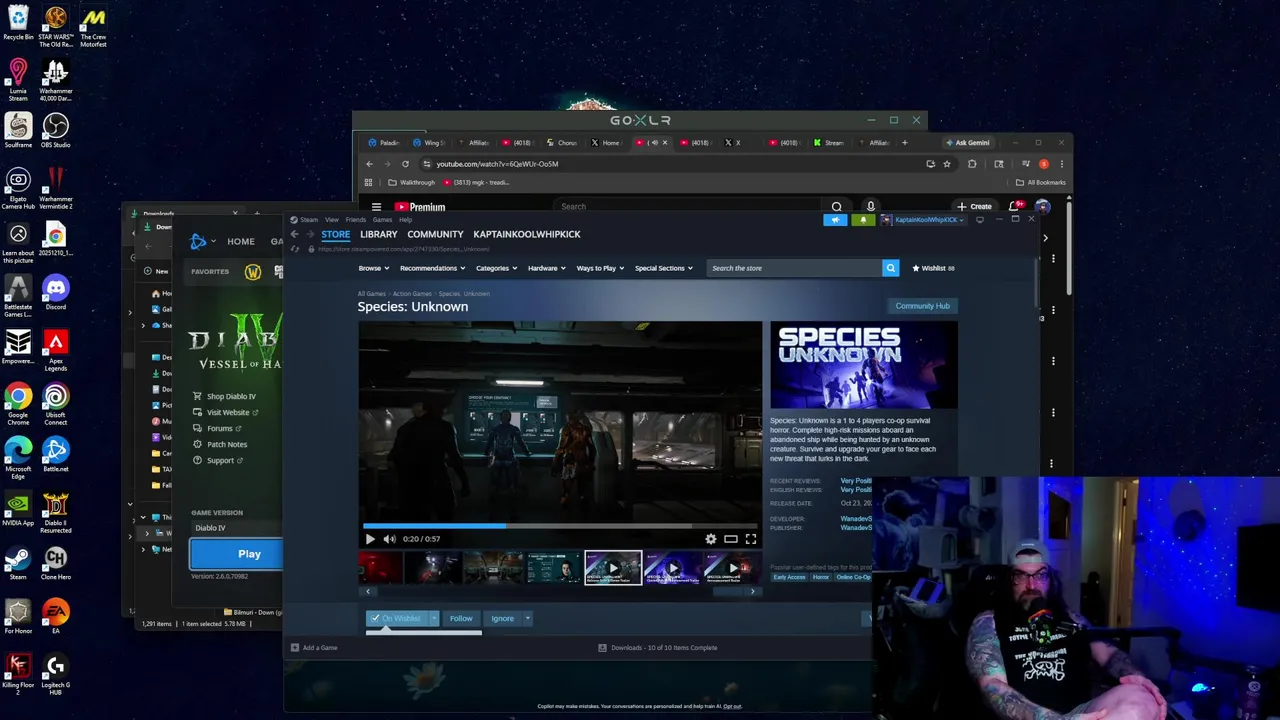Toggle theater mode on the trailer player
This screenshot has width=1280, height=720.
[x=731, y=539]
